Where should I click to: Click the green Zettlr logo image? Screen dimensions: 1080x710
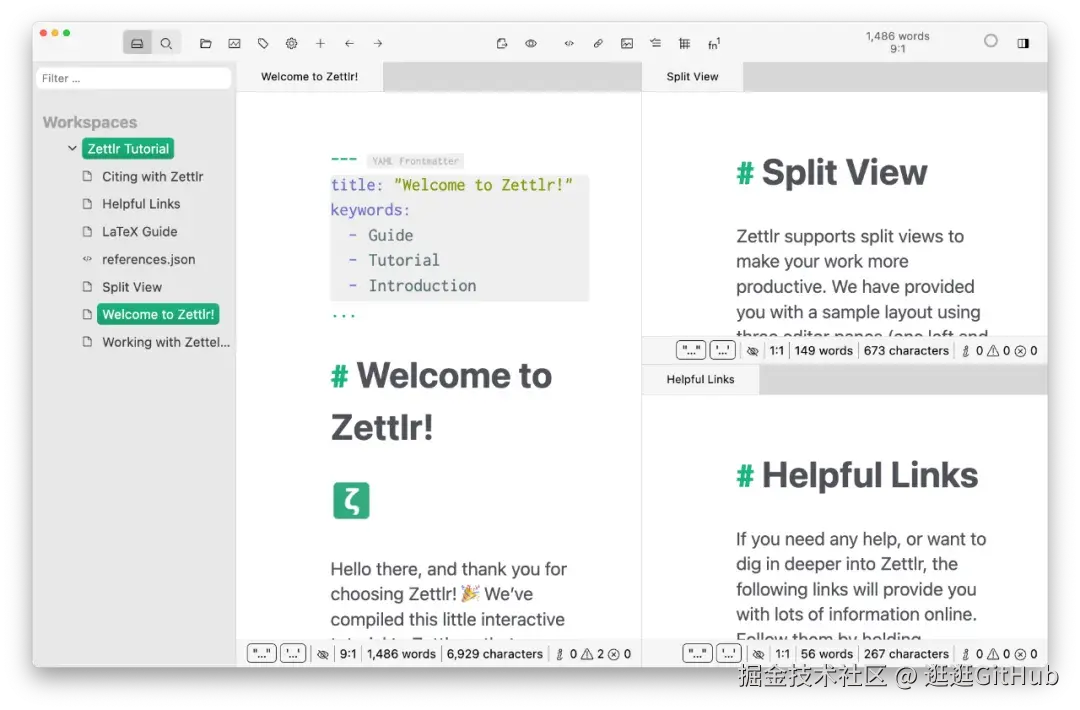coord(351,501)
